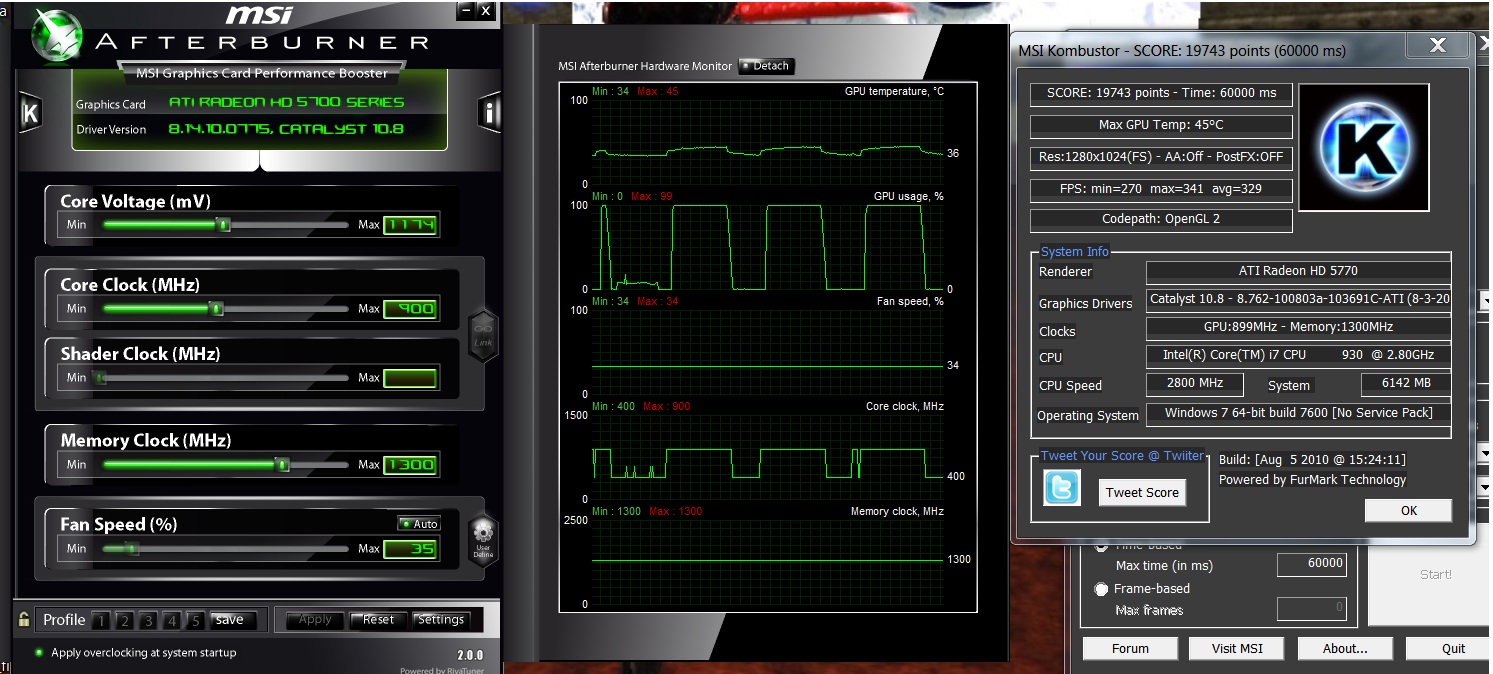Click the Core Voltage slider handle

(x=224, y=225)
